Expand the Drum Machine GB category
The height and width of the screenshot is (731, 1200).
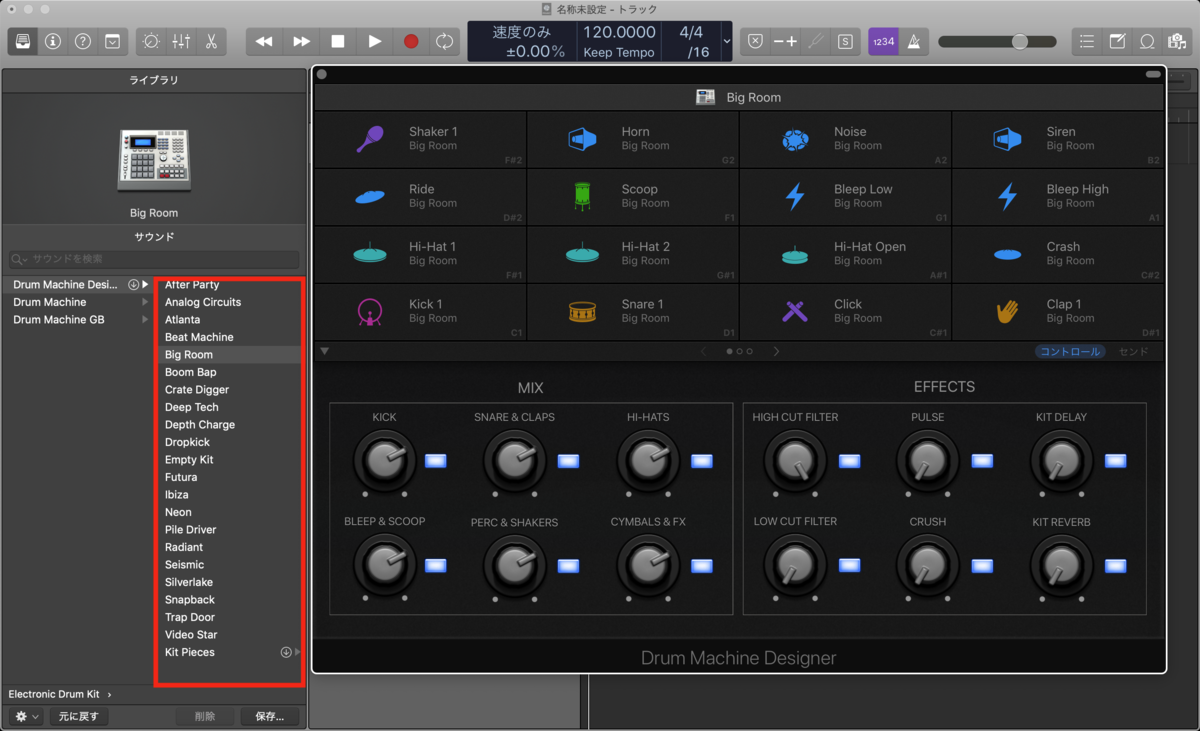tap(146, 320)
